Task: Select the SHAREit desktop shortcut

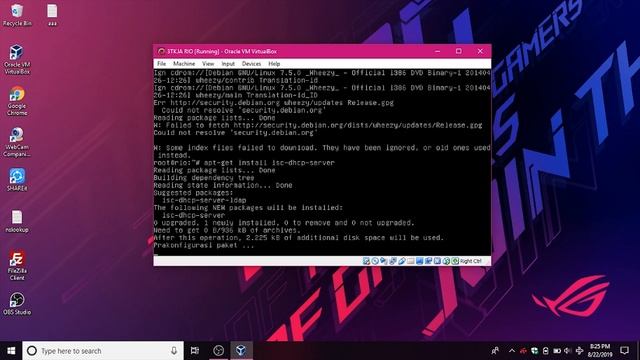Action: pos(17,180)
